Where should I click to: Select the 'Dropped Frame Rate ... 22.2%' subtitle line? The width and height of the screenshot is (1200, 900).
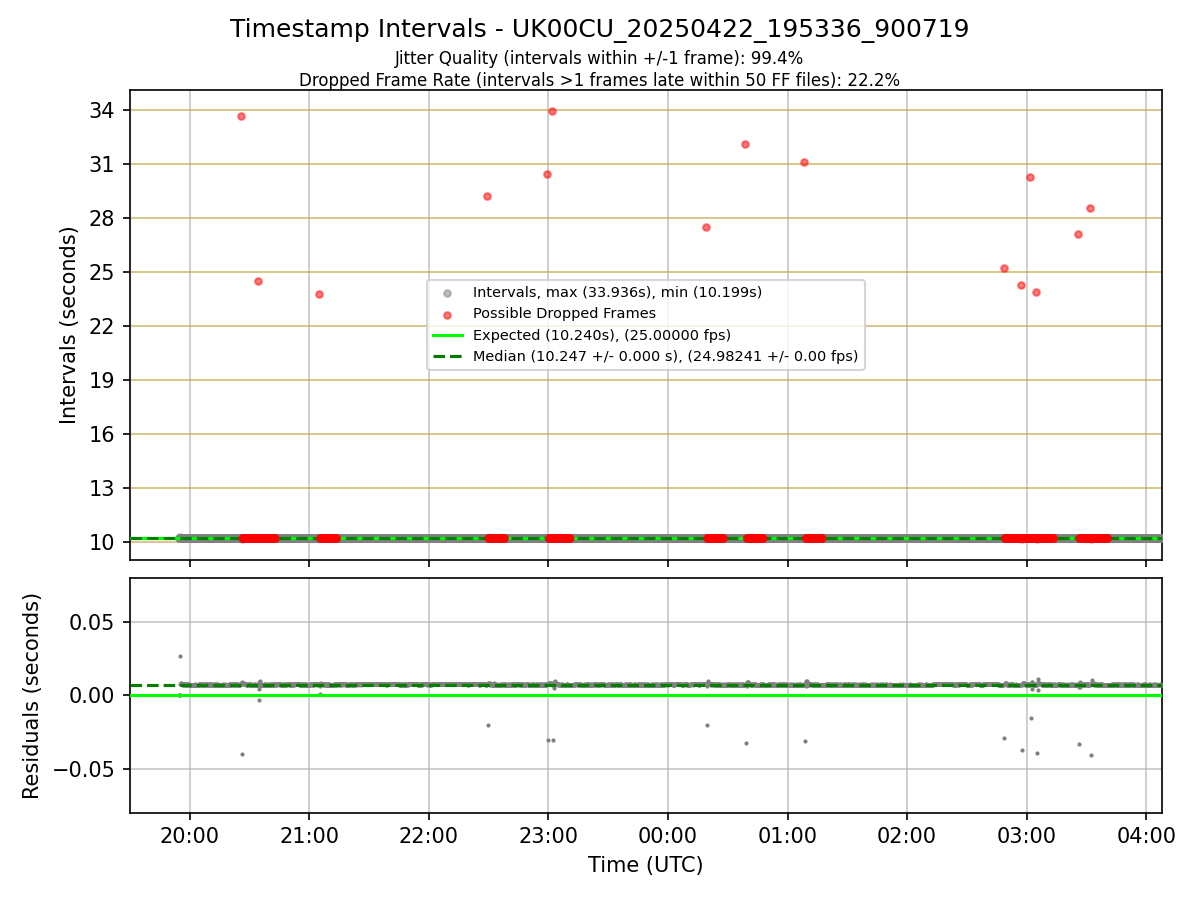pyautogui.click(x=599, y=80)
